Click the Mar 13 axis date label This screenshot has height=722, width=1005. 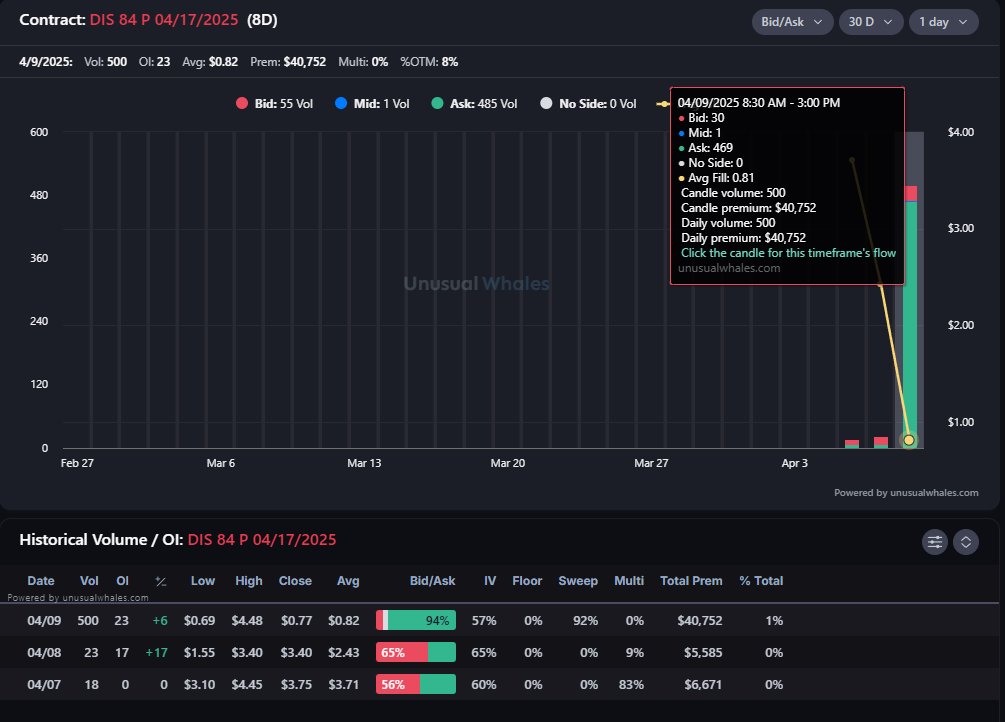(x=364, y=463)
